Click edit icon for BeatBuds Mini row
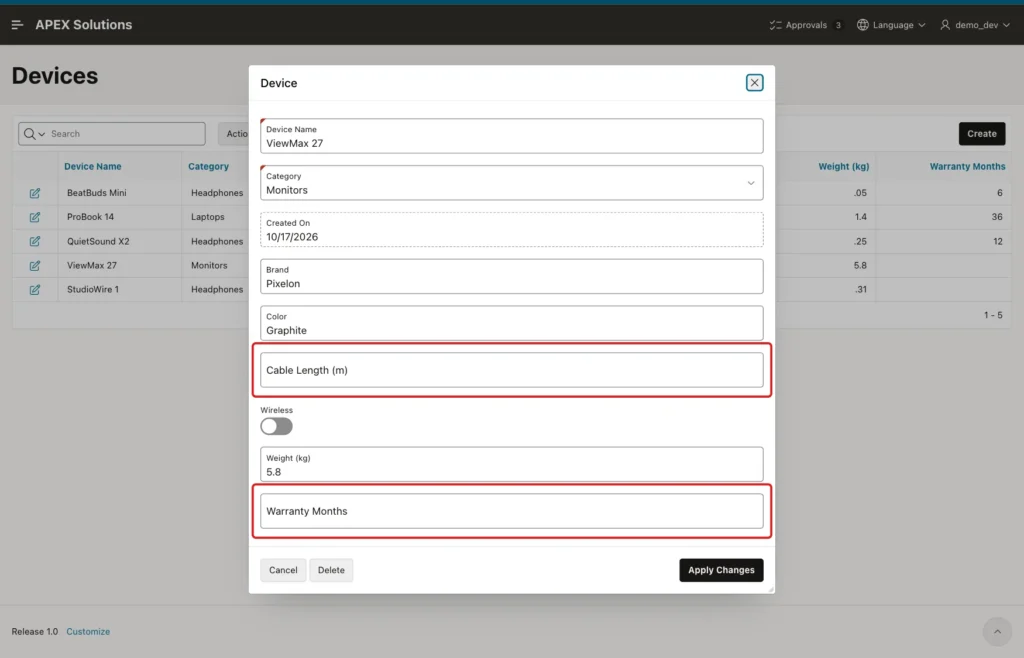1024x658 pixels. 35,193
